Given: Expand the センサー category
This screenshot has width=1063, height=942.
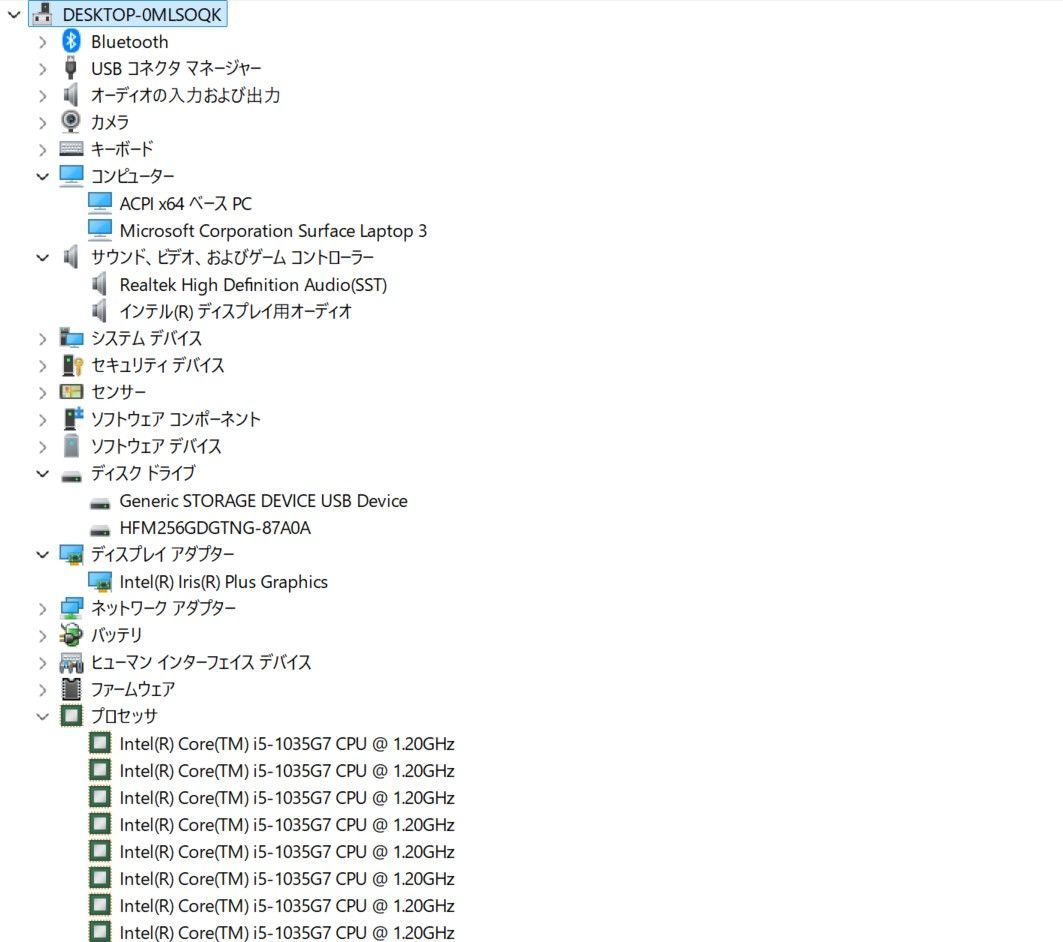Looking at the screenshot, I should coord(43,392).
